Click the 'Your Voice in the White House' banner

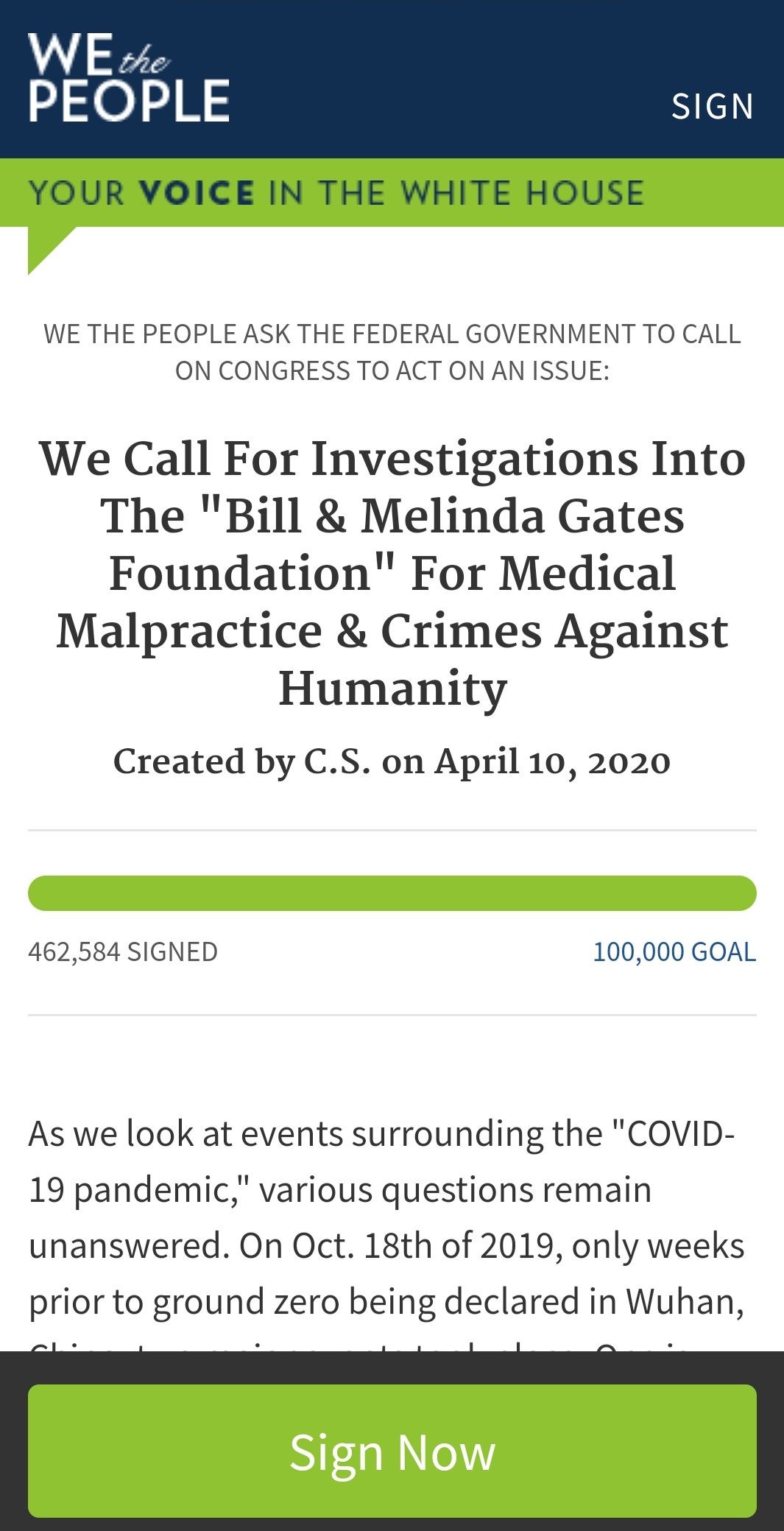[392, 192]
